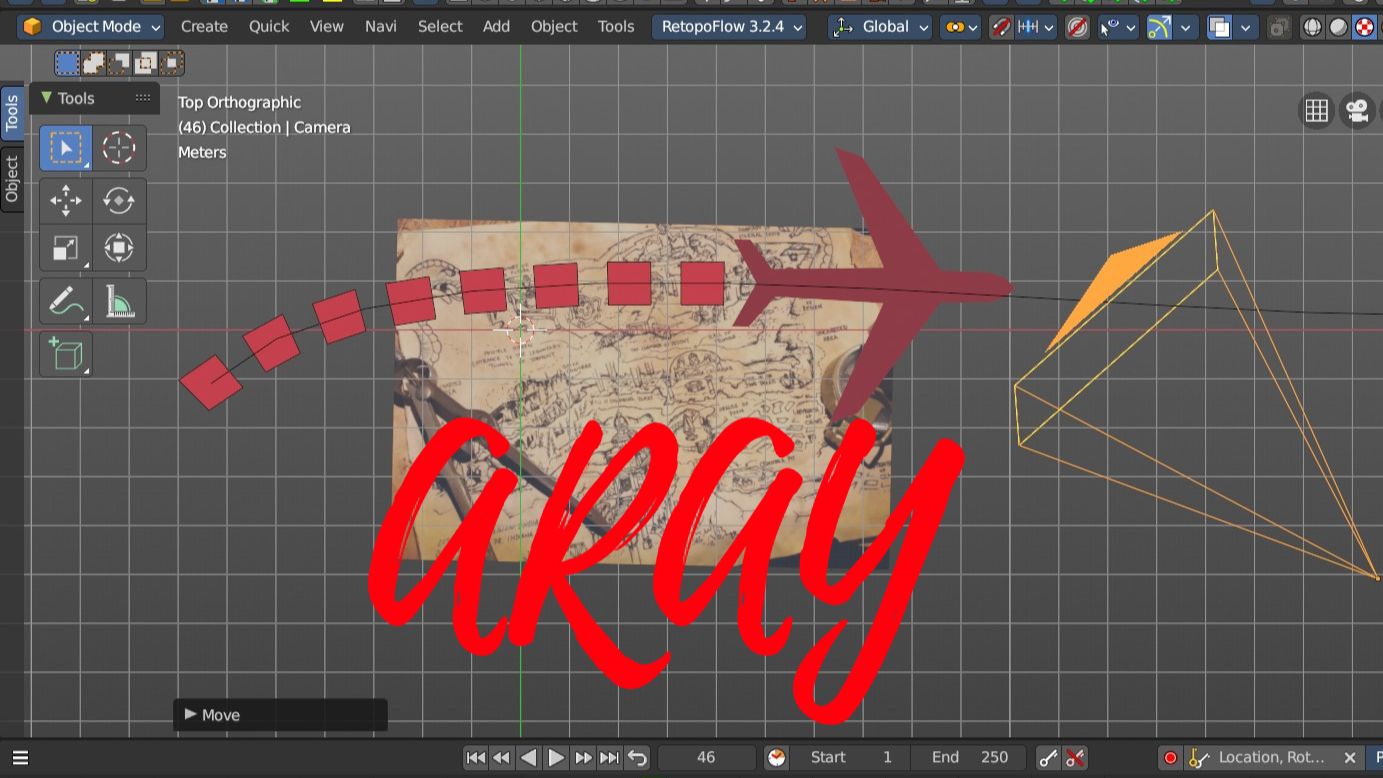Expand overlays options dropdown arrow
The image size is (1383, 778).
coord(1245,27)
